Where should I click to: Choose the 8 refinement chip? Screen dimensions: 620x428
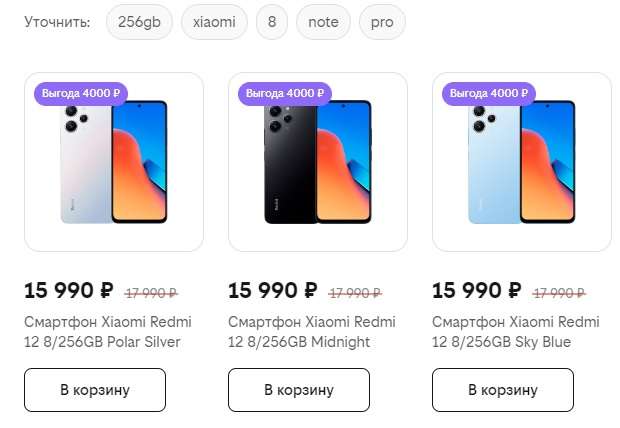coord(271,22)
